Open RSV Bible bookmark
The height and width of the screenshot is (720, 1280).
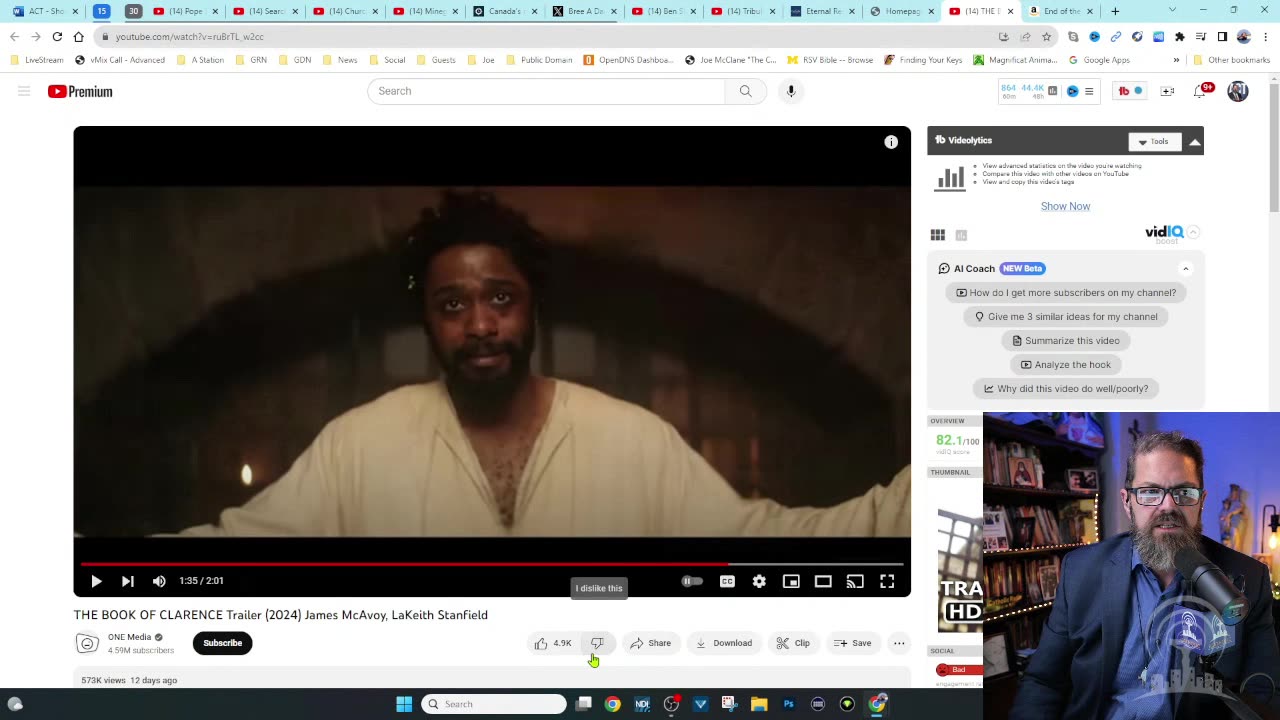(830, 60)
